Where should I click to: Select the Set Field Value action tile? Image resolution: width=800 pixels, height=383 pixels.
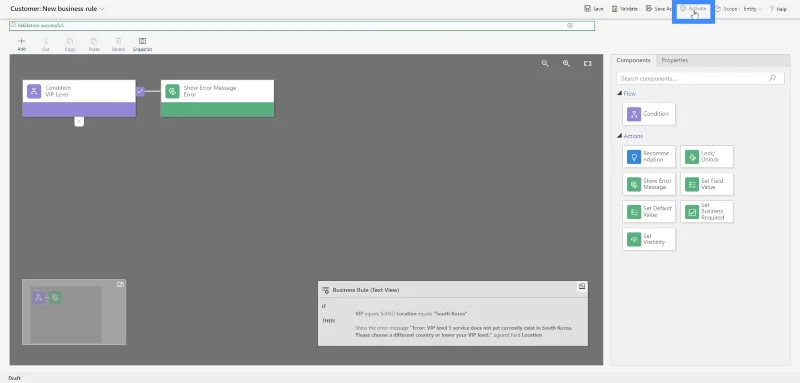click(x=707, y=184)
